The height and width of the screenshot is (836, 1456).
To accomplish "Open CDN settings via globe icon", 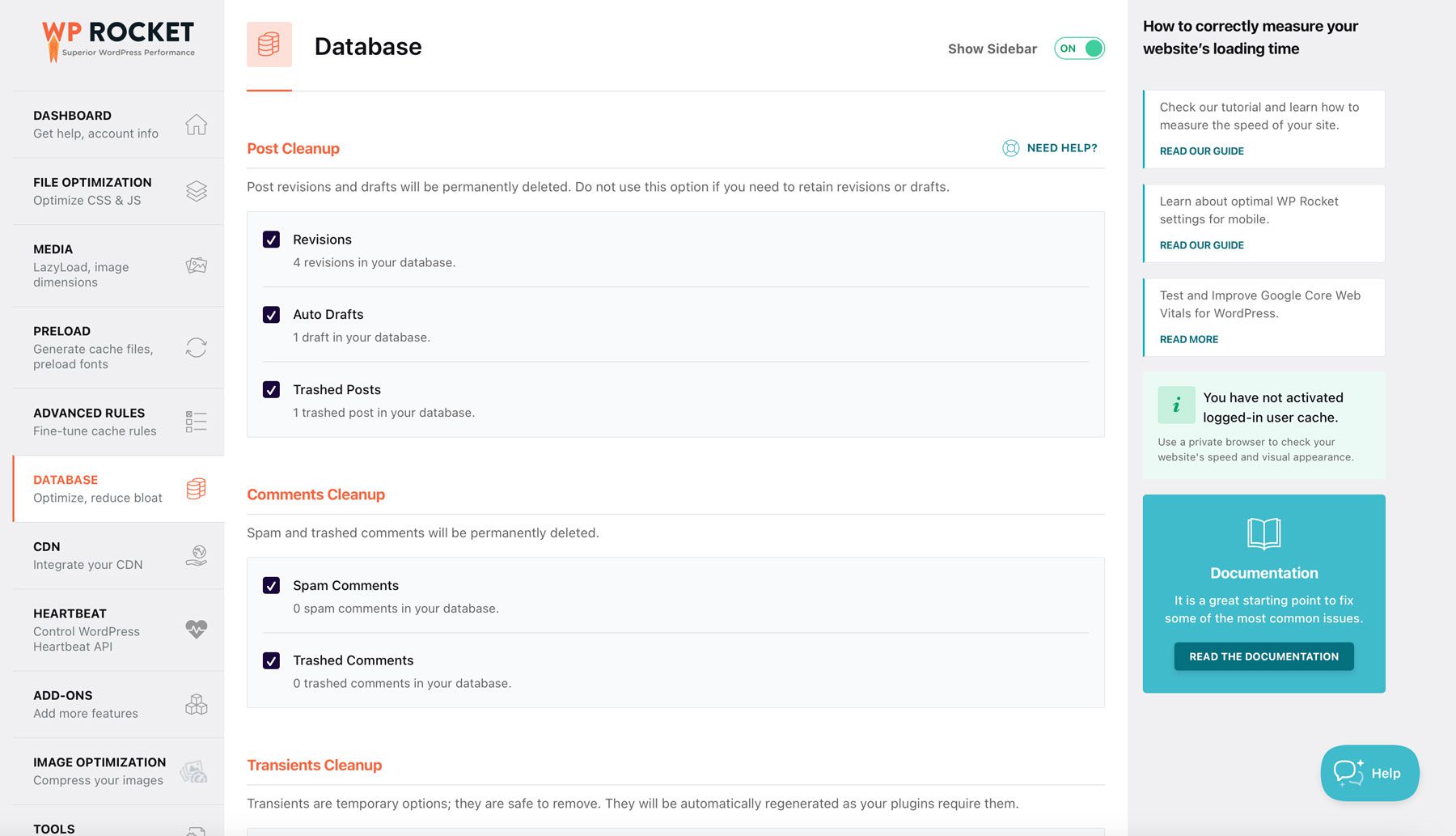I will pos(196,555).
